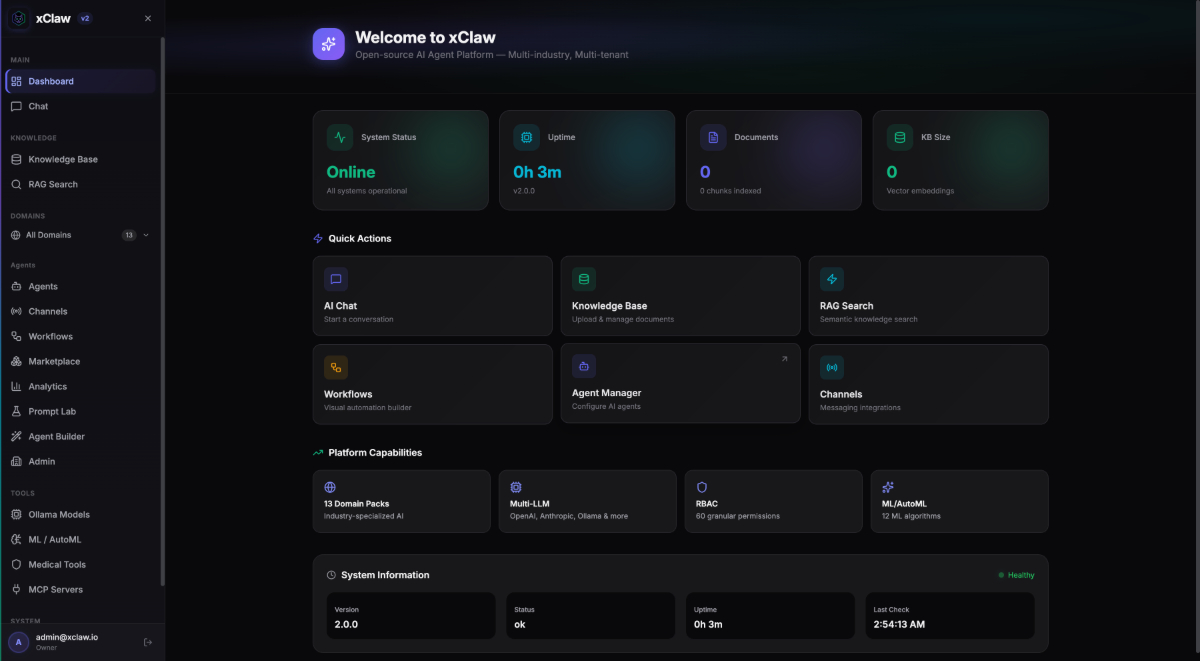Click the KB Size database icon
Image resolution: width=1200 pixels, height=661 pixels.
(x=900, y=137)
